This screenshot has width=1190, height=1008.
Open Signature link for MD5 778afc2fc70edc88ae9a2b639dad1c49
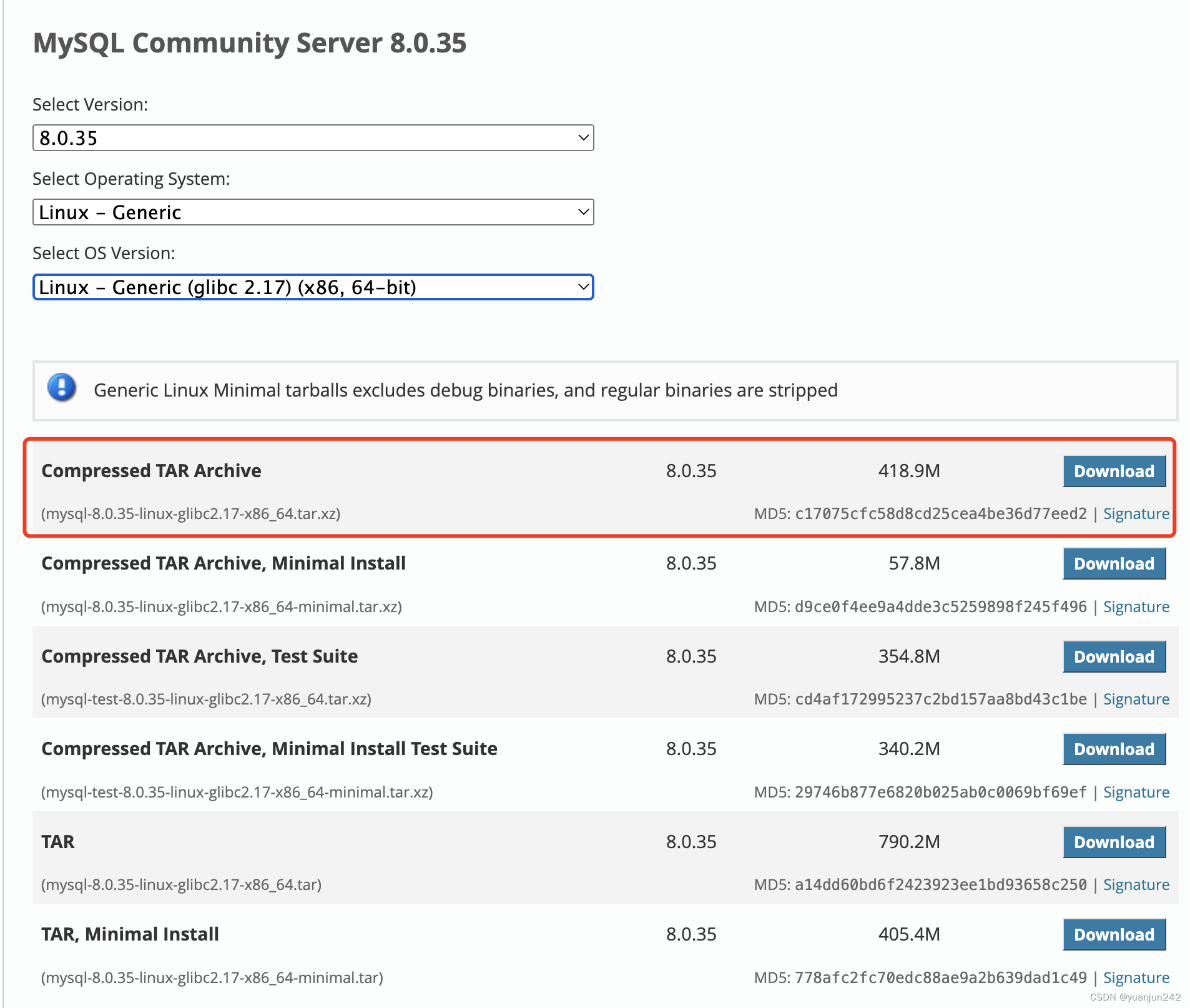coord(1136,978)
